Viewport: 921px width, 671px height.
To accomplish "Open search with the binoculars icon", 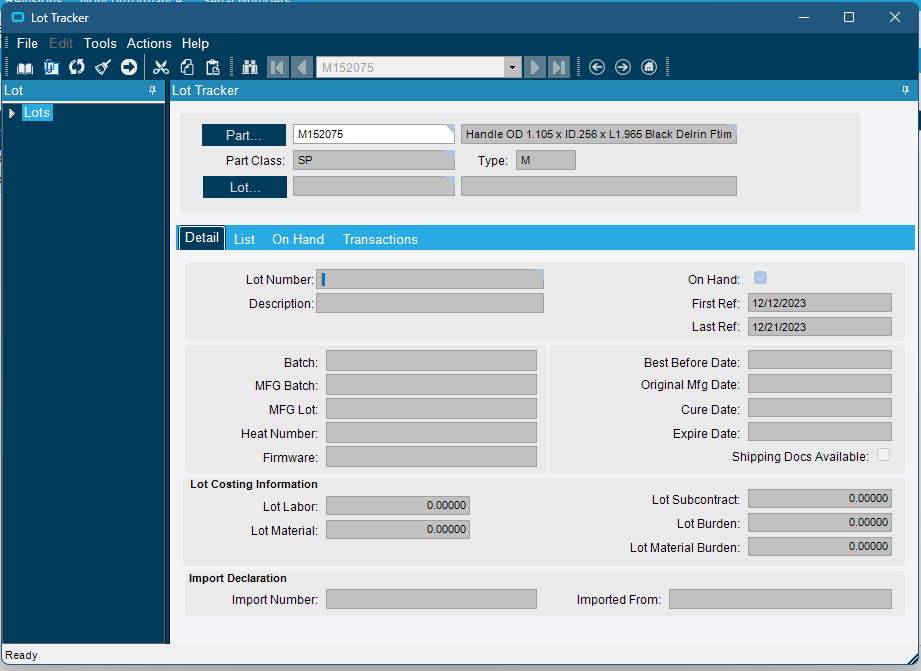I will (x=250, y=67).
